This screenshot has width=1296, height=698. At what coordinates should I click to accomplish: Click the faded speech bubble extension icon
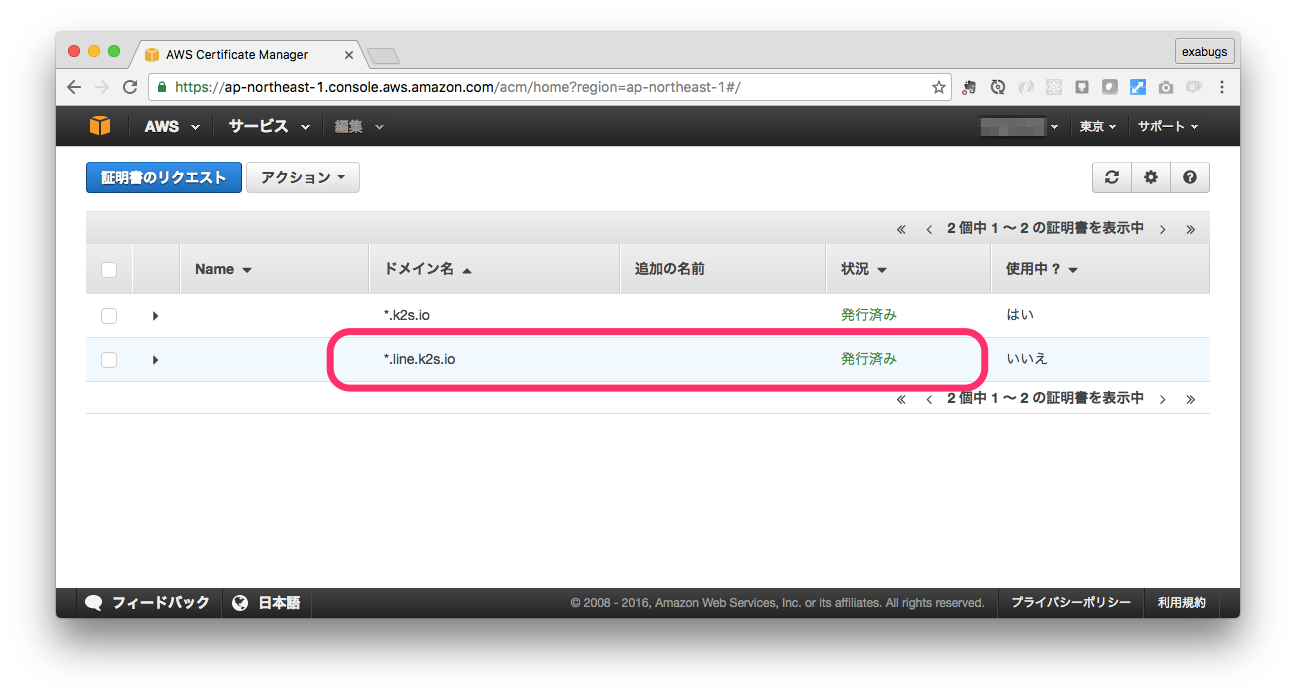(1193, 87)
